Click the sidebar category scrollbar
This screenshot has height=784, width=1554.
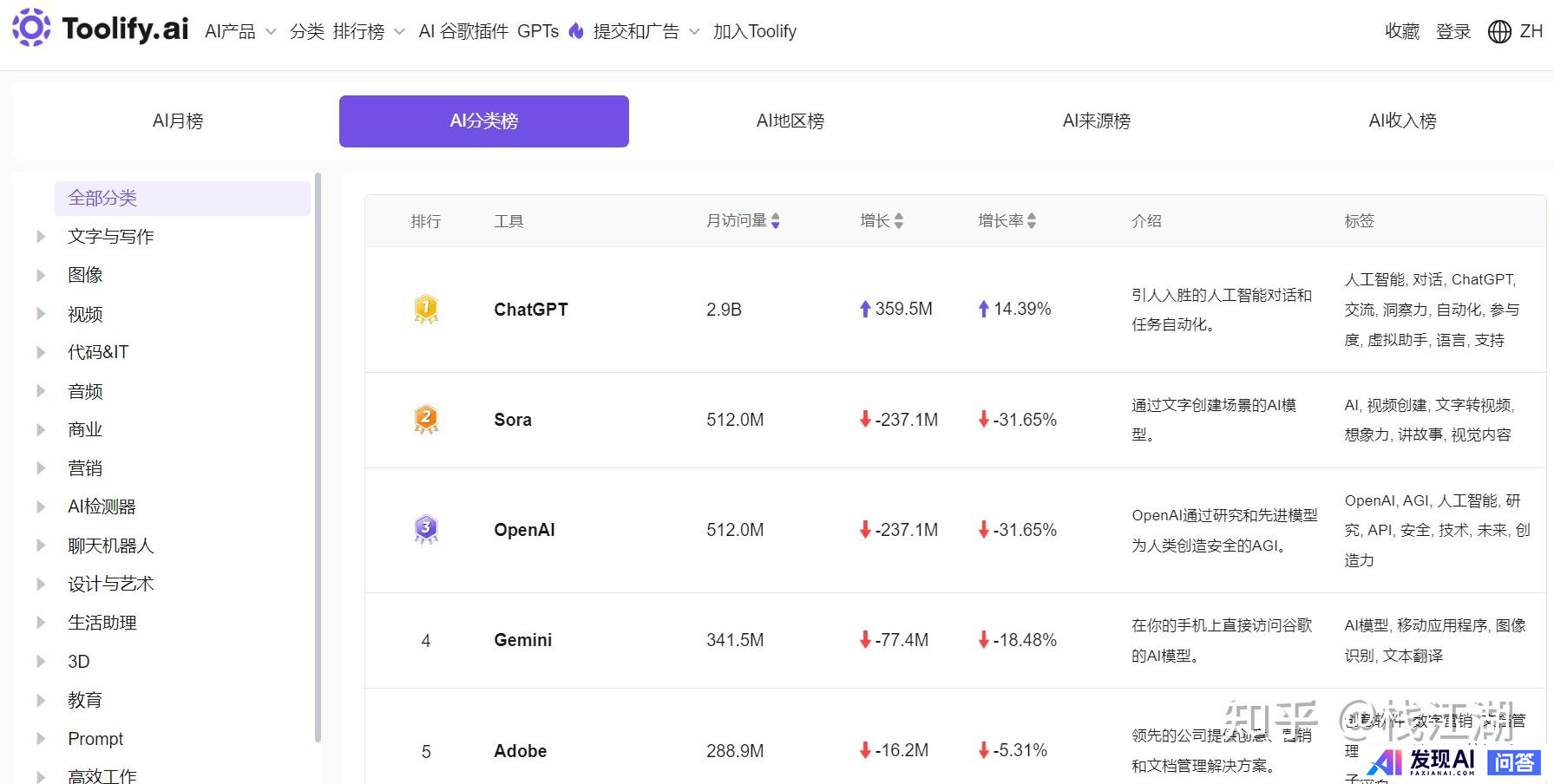click(318, 458)
